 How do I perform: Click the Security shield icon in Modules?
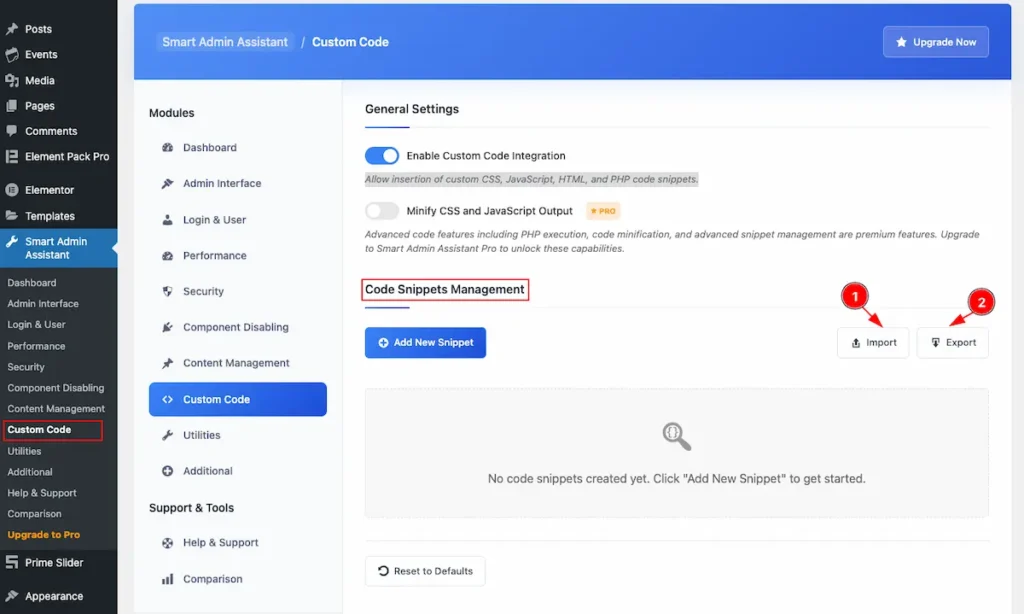pyautogui.click(x=168, y=291)
